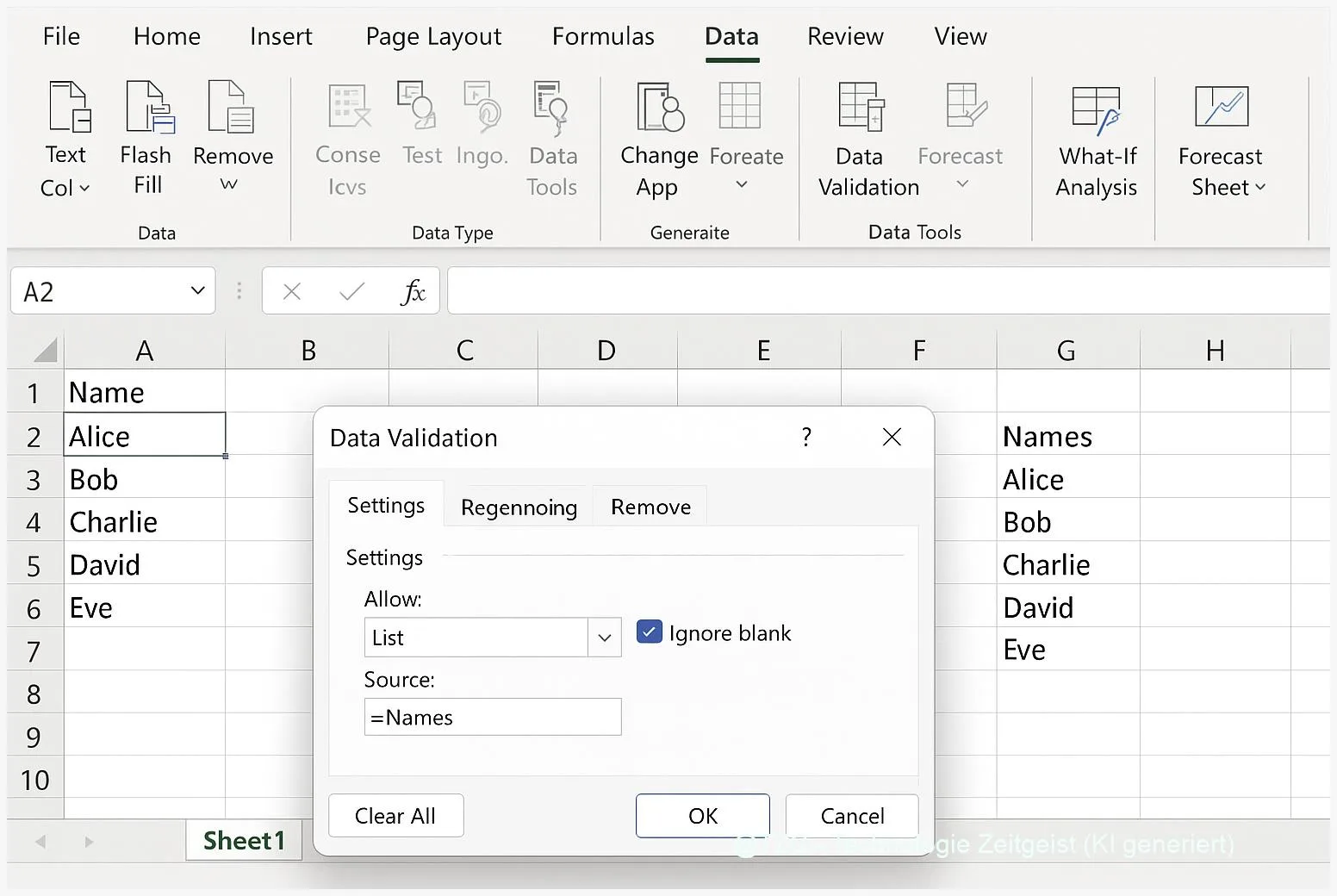Toggle the Ignore blank checkbox
The width and height of the screenshot is (1337, 896).
pos(649,632)
